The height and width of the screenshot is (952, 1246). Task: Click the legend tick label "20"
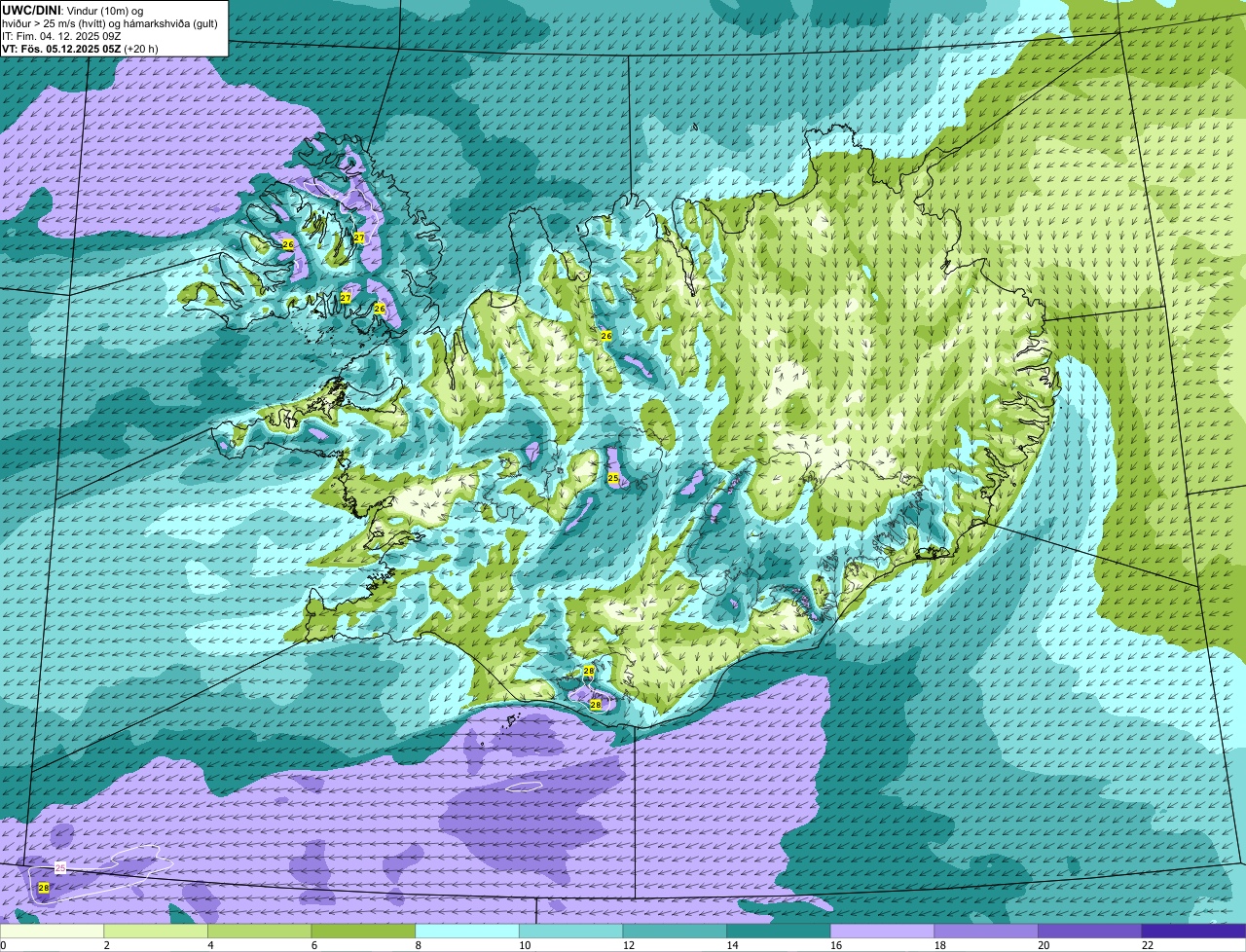point(1044,945)
